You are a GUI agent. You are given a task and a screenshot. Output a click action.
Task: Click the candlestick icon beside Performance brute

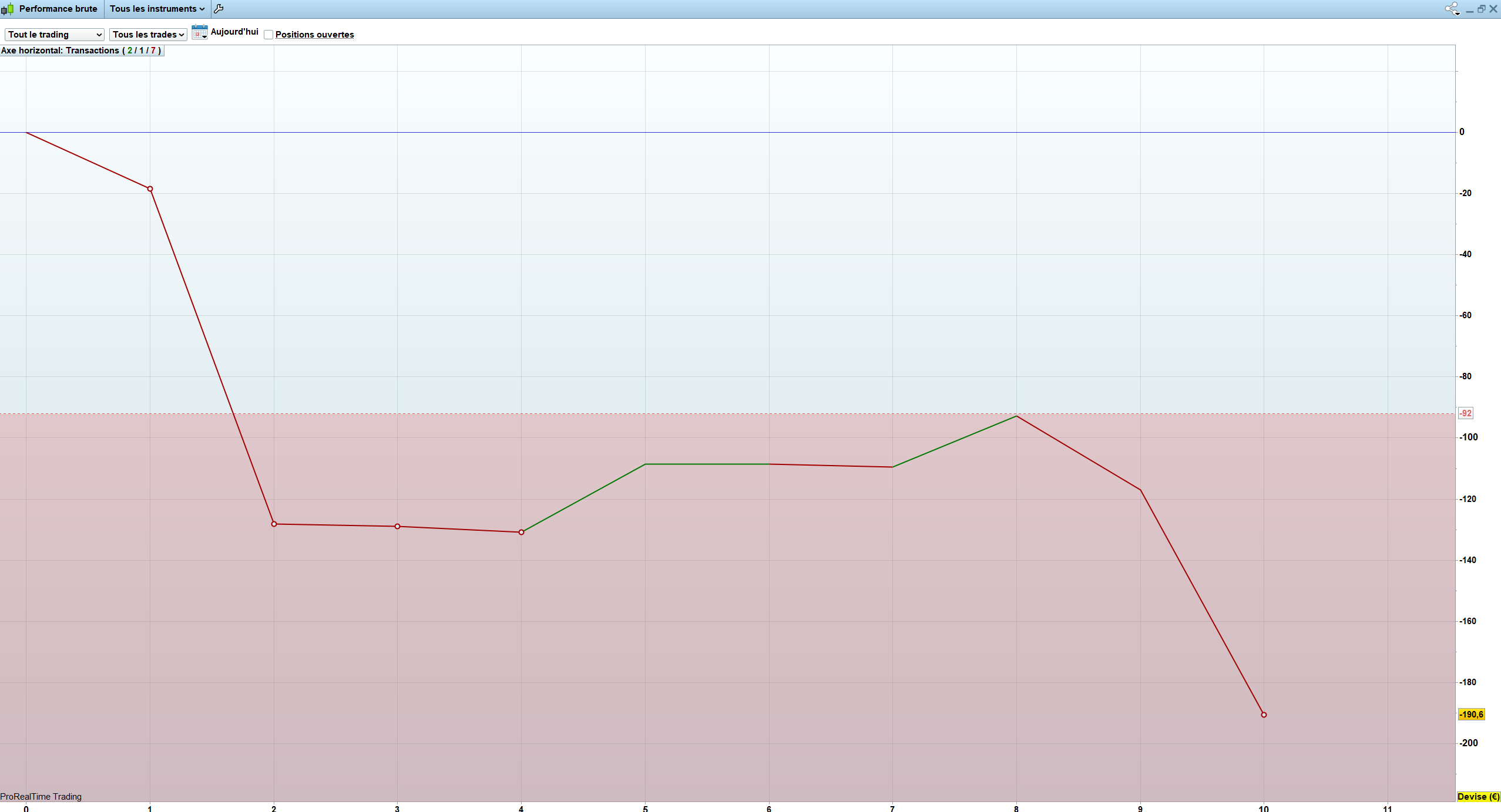click(8, 9)
